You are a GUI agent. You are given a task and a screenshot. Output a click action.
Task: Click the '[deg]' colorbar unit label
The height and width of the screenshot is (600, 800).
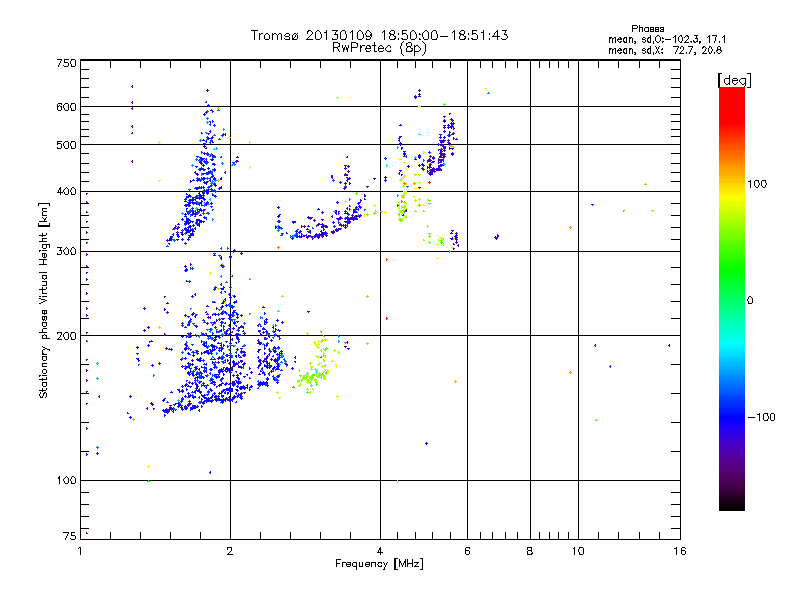point(734,80)
